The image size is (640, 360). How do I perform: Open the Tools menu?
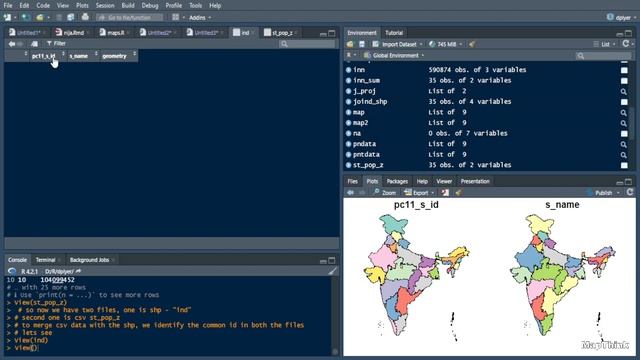pos(196,6)
